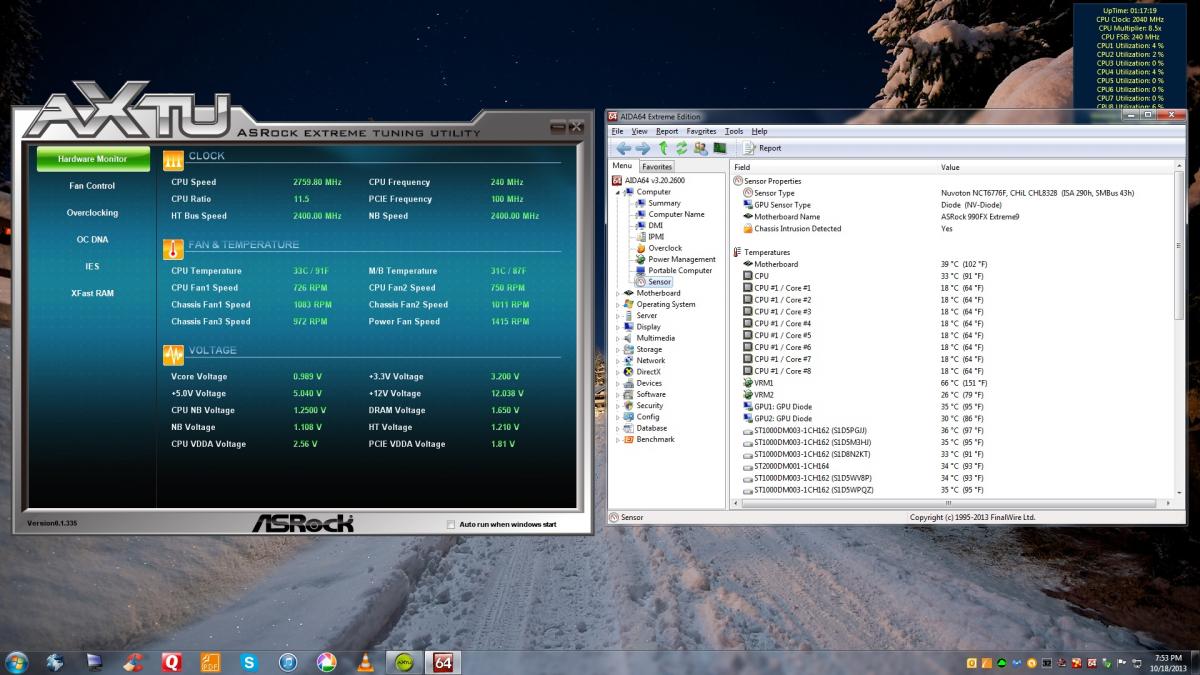Image resolution: width=1200 pixels, height=675 pixels.
Task: Open the Help menu in AIDA64
Action: tap(759, 131)
